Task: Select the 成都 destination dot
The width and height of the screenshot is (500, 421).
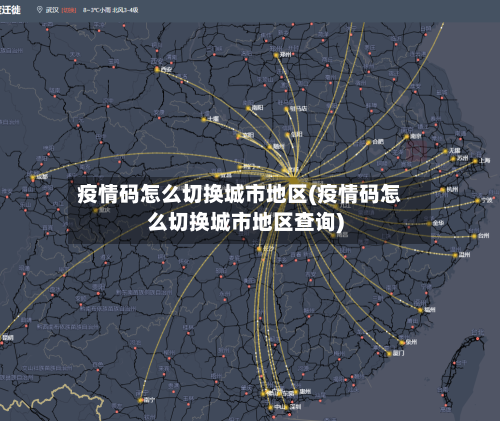Action: tap(33, 178)
